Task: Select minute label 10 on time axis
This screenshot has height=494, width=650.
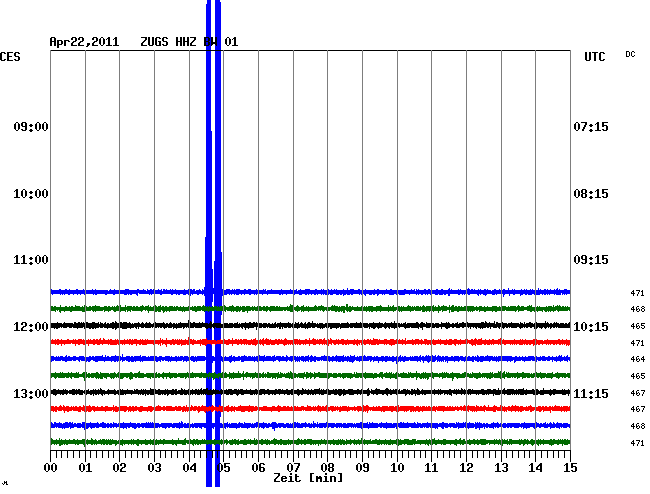Action: point(397,468)
